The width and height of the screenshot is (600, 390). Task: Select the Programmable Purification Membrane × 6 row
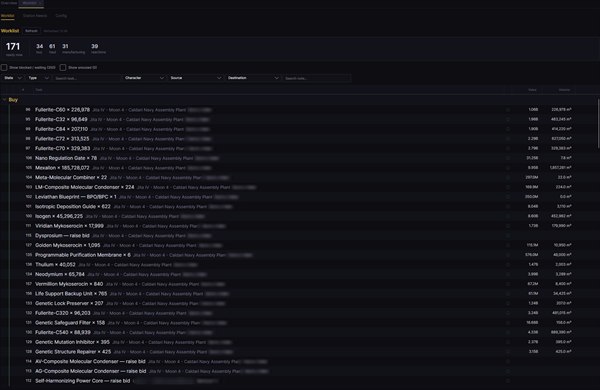tap(298, 255)
